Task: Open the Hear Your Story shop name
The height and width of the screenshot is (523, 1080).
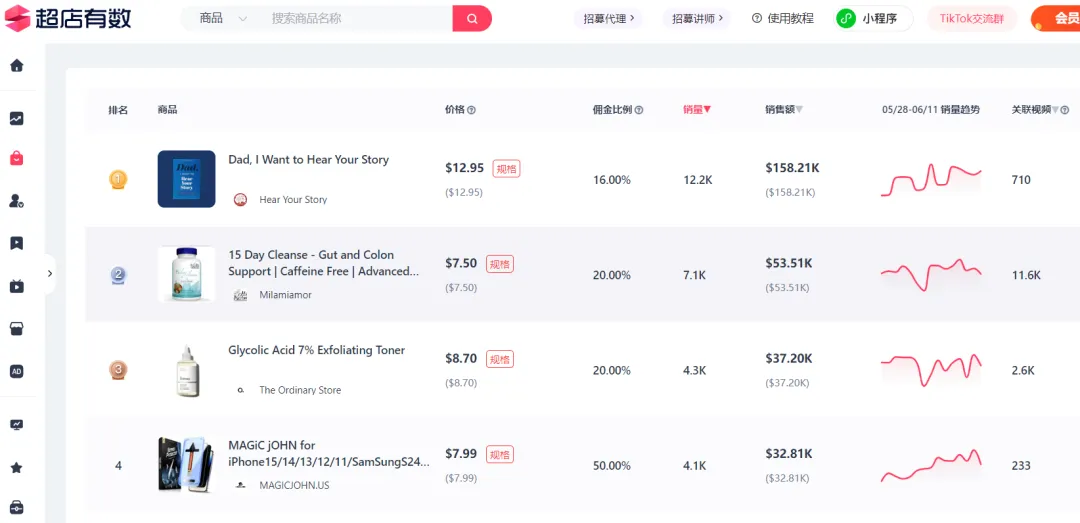Action: click(x=293, y=200)
